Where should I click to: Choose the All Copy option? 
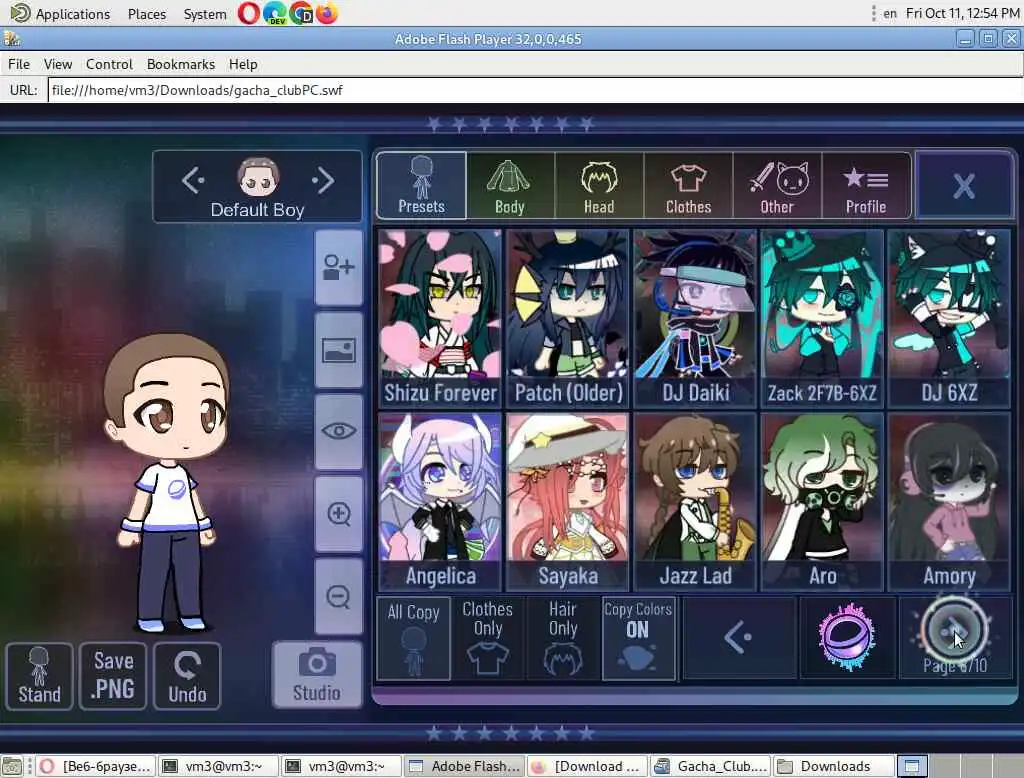(x=413, y=638)
